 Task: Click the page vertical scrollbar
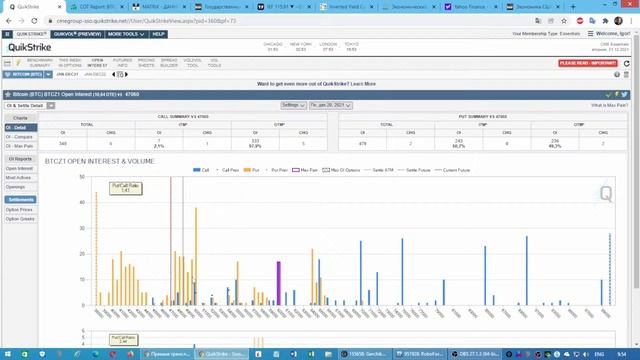pos(637,163)
